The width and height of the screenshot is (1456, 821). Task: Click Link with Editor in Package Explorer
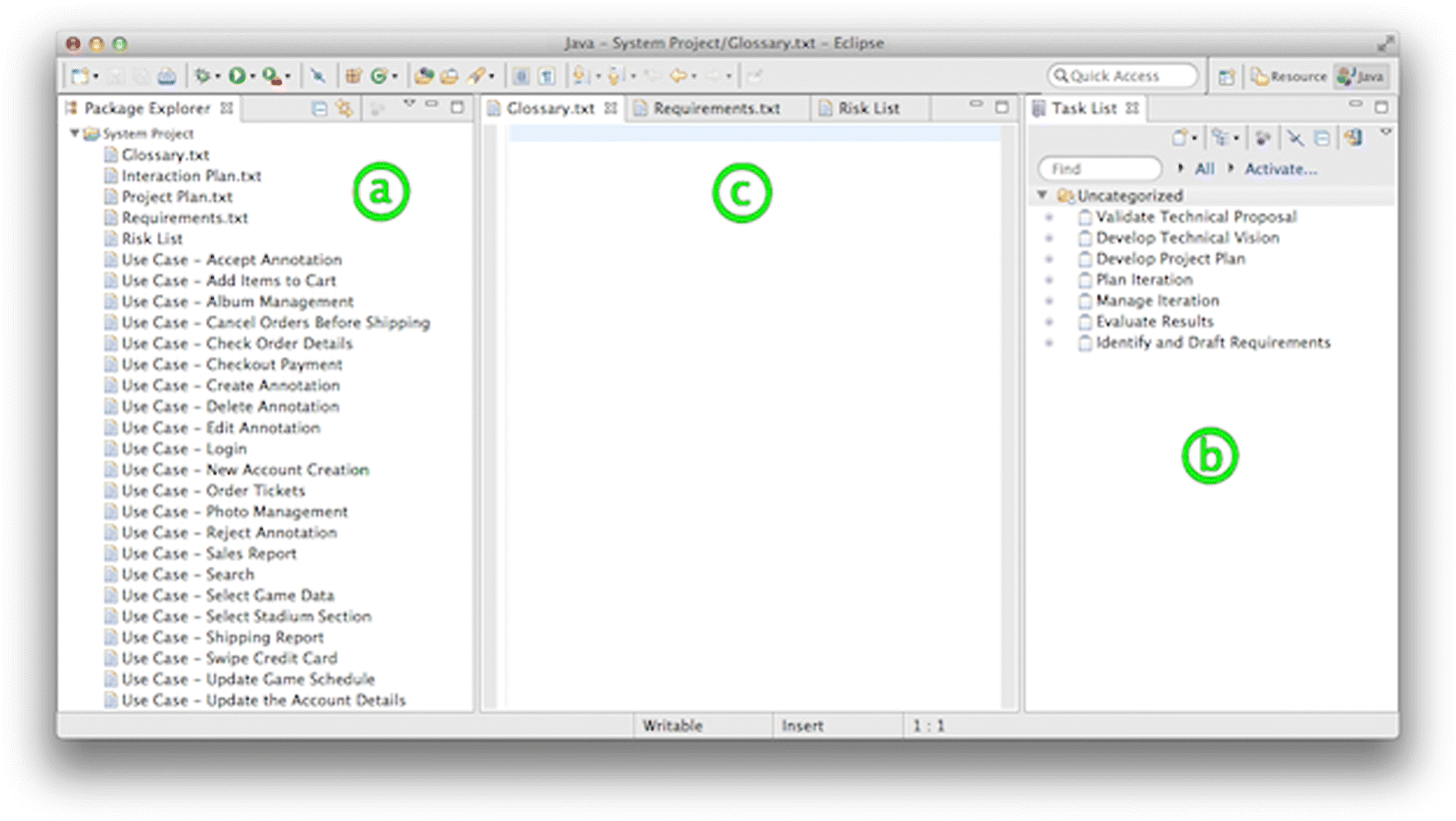(344, 108)
